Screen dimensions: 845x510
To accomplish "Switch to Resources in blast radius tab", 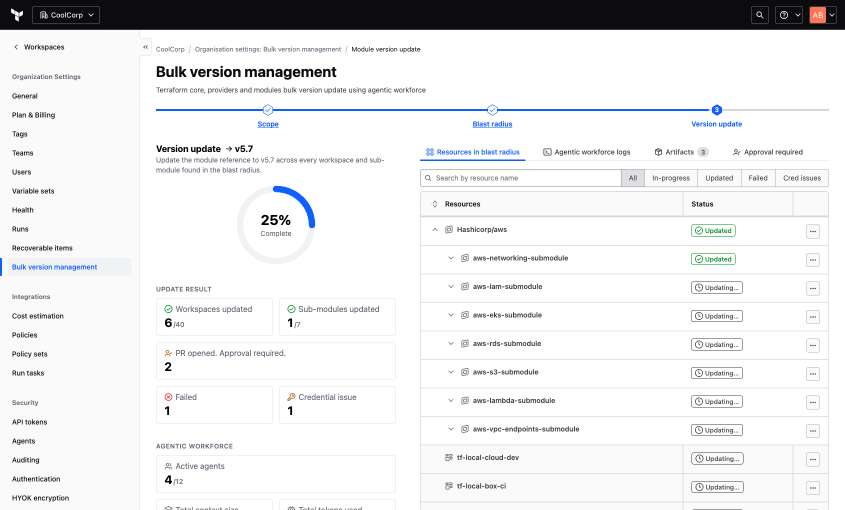I will (473, 153).
